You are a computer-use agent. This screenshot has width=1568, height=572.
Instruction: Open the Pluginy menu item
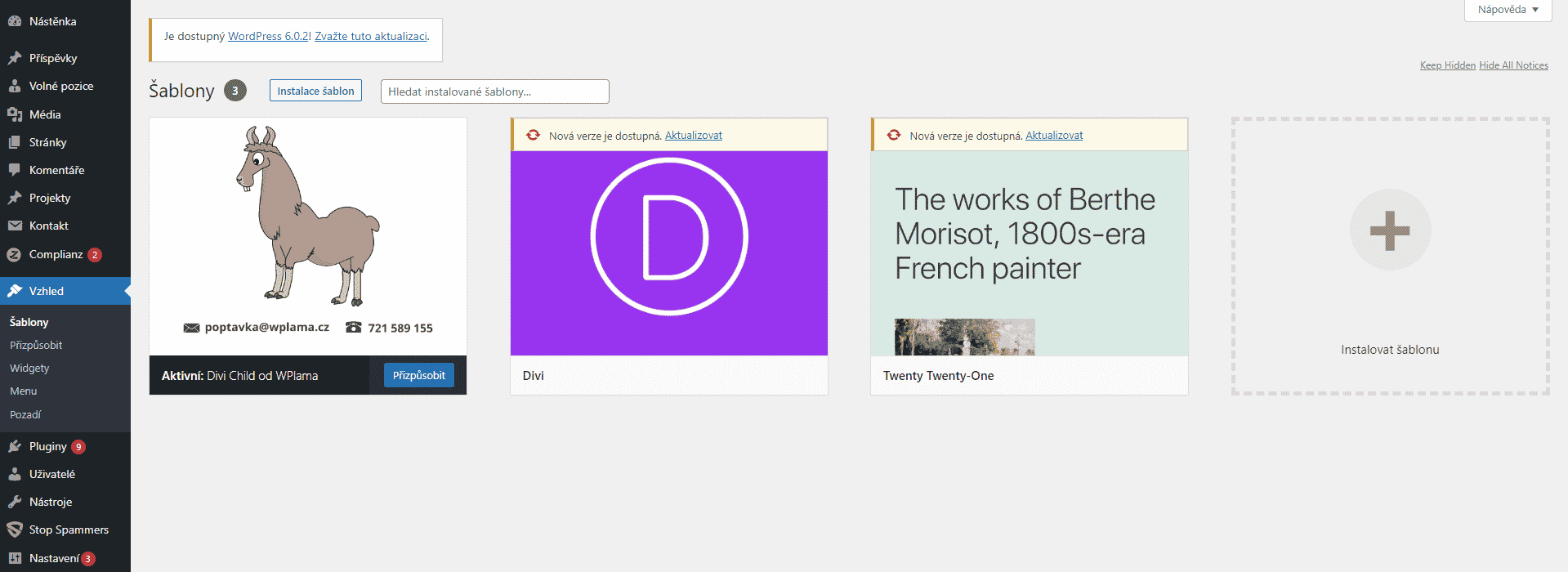tap(65, 446)
